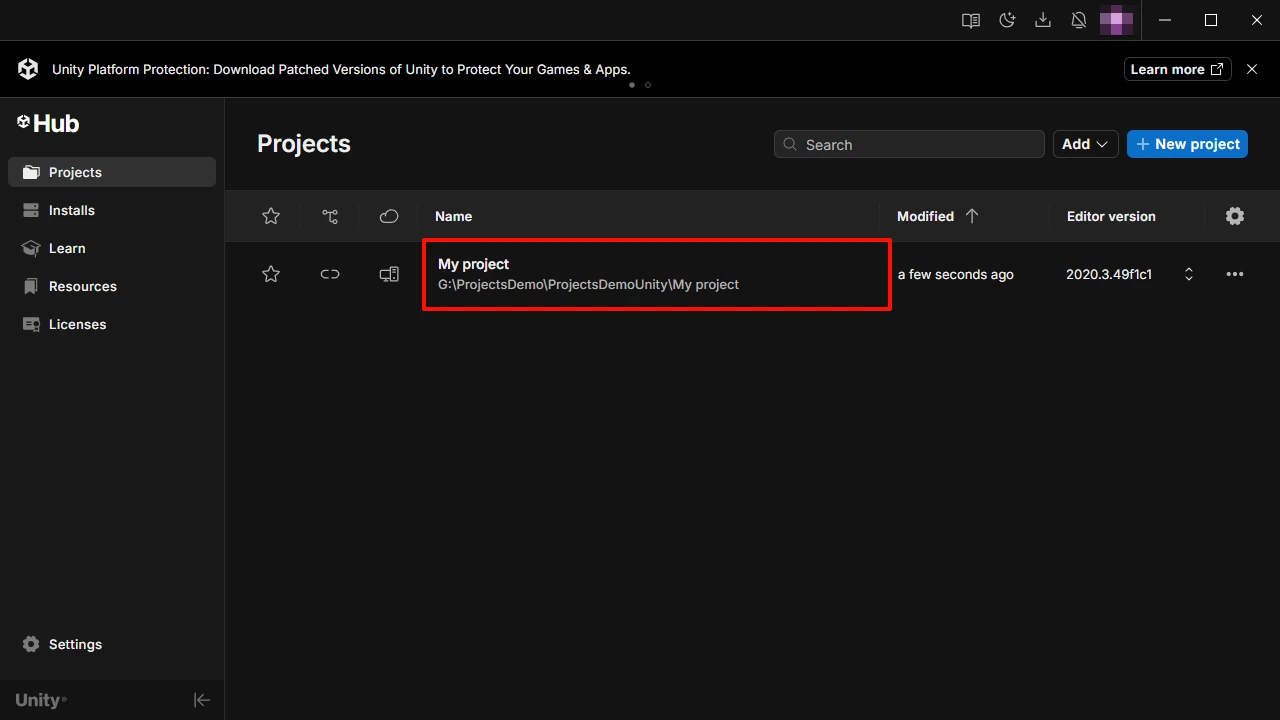Screen dimensions: 1280x720
Task: Click the 'a few seconds ago' modified cell
Action: (x=956, y=274)
